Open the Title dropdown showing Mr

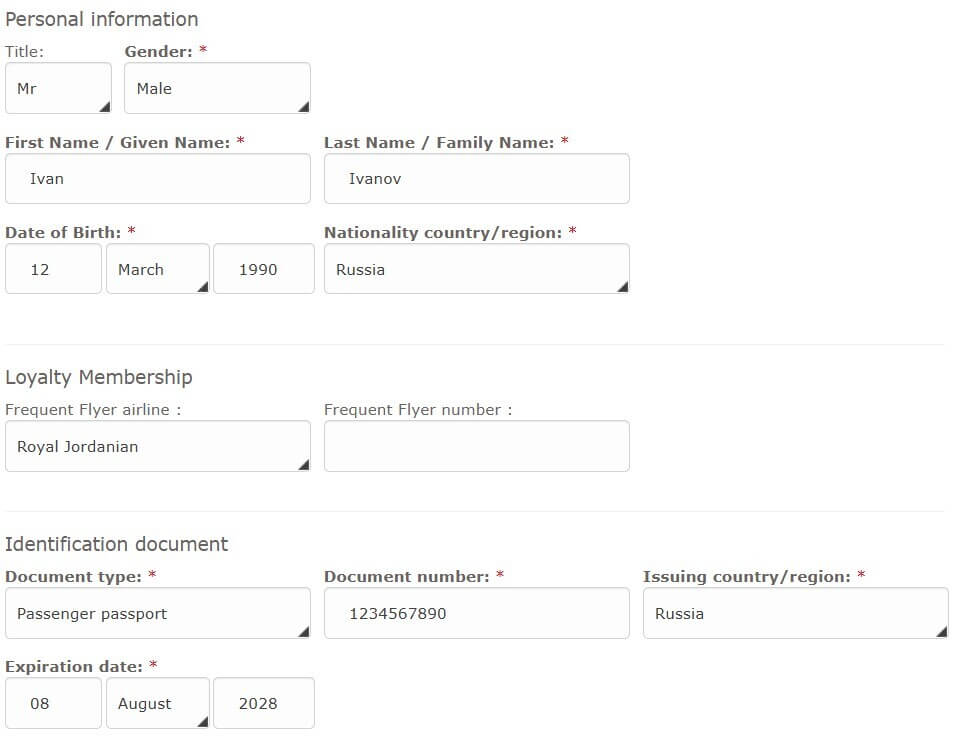[58, 88]
